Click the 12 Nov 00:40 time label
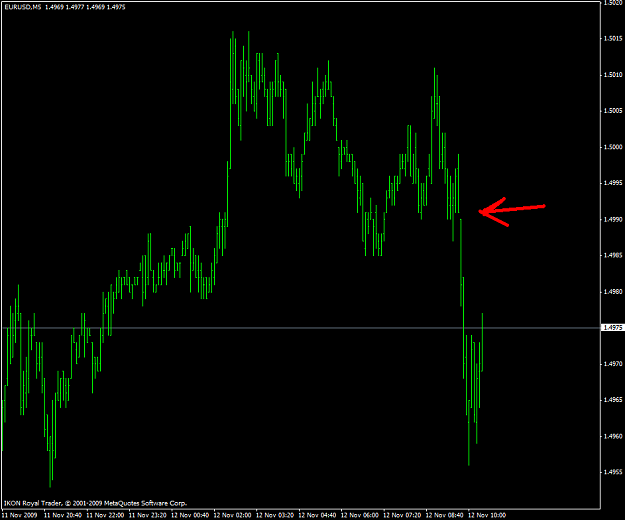Image resolution: width=625 pixels, height=520 pixels. 190,515
